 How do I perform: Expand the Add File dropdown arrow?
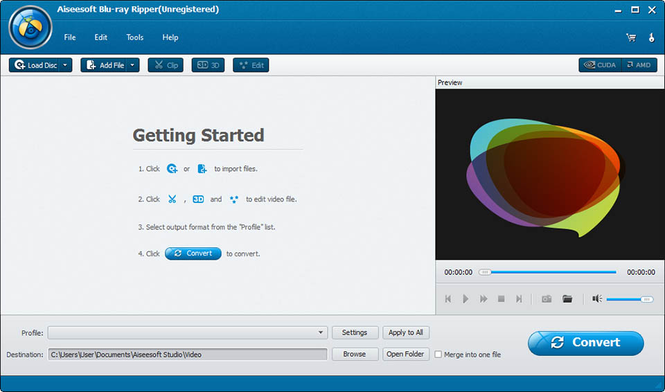[133, 65]
